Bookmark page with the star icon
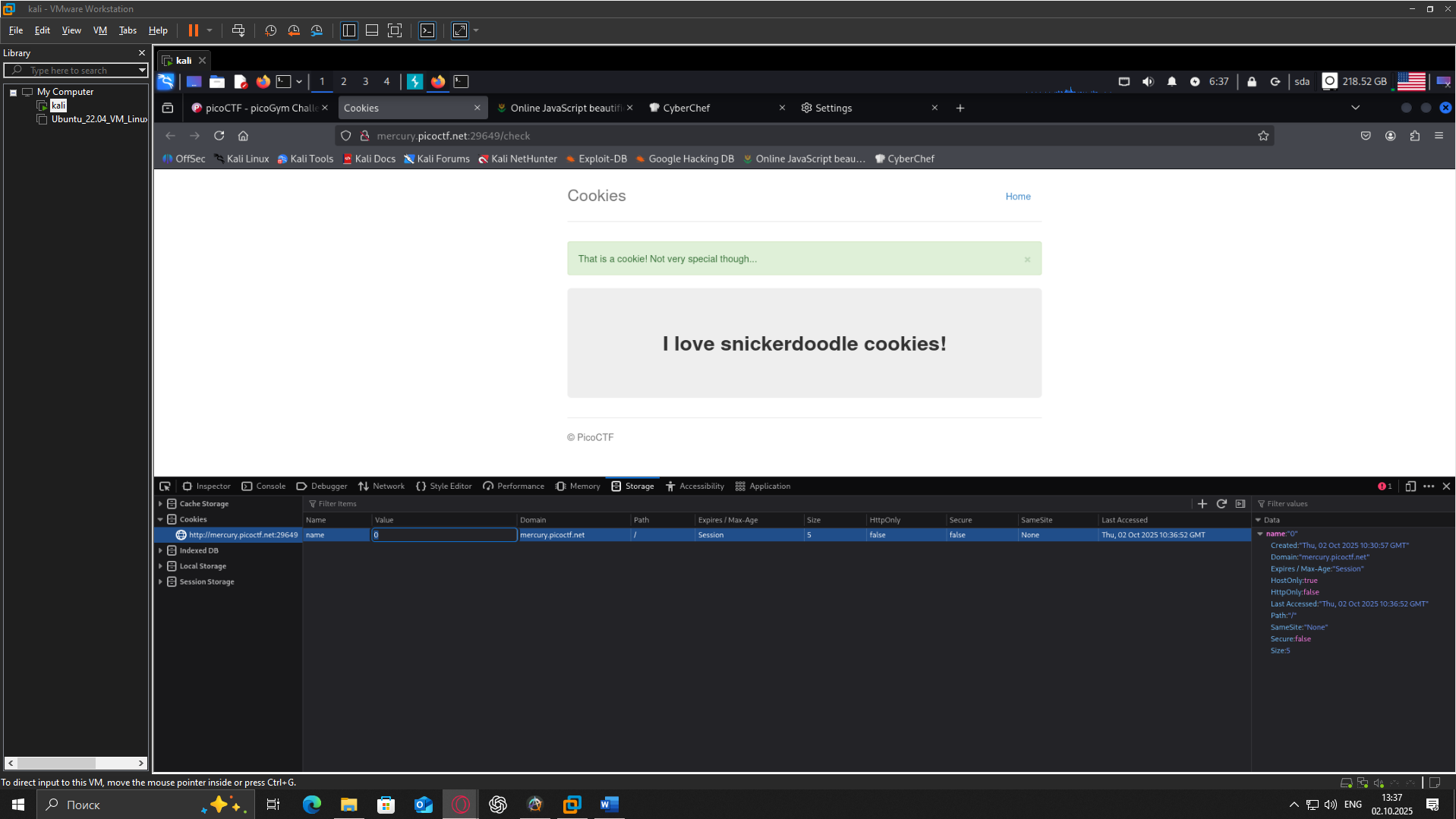This screenshot has height=819, width=1456. (1263, 136)
